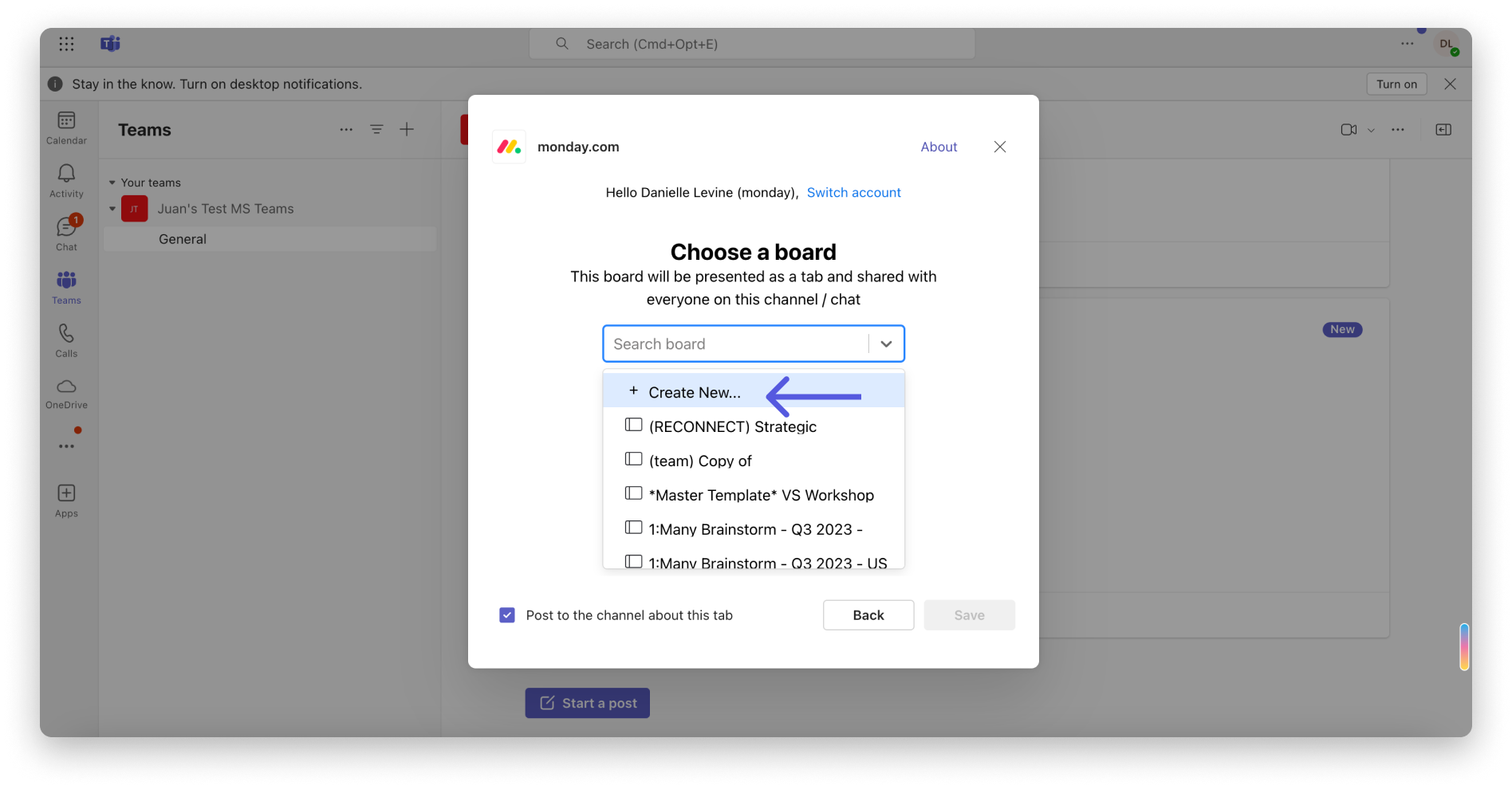
Task: Click the Back button
Action: coord(868,615)
